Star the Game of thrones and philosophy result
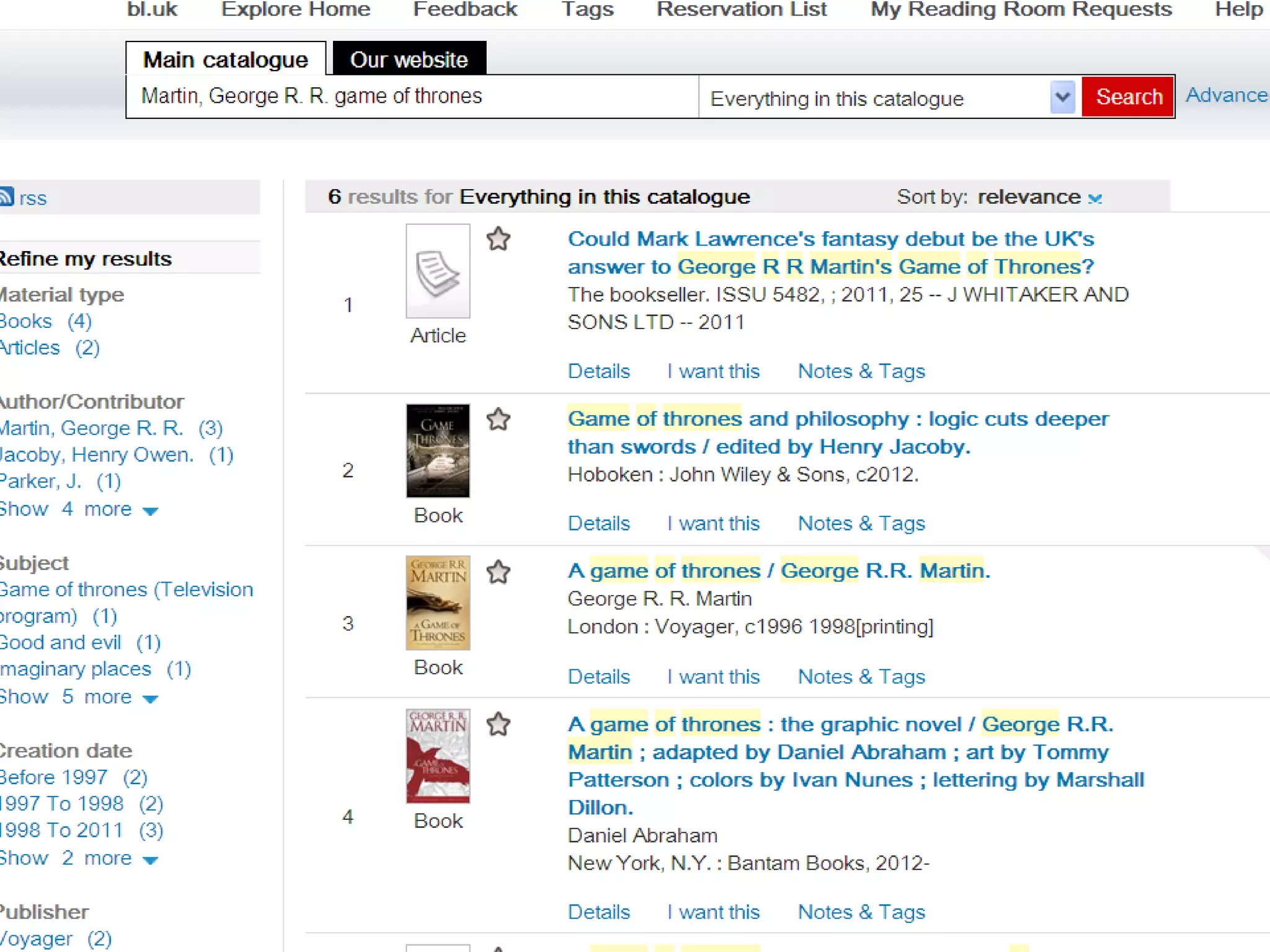This screenshot has width=1270, height=952. coord(498,420)
